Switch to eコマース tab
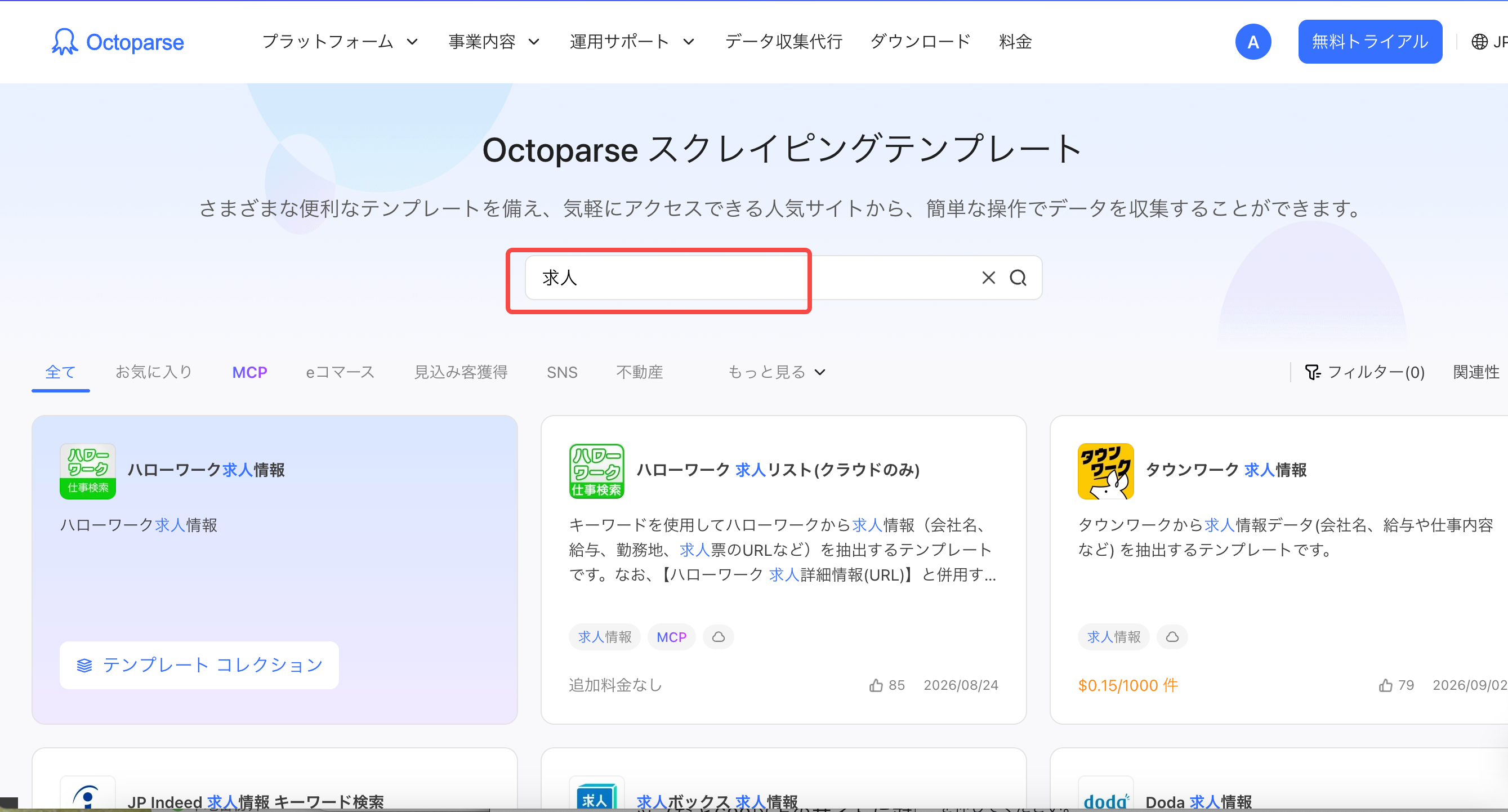The height and width of the screenshot is (812, 1508). tap(340, 372)
